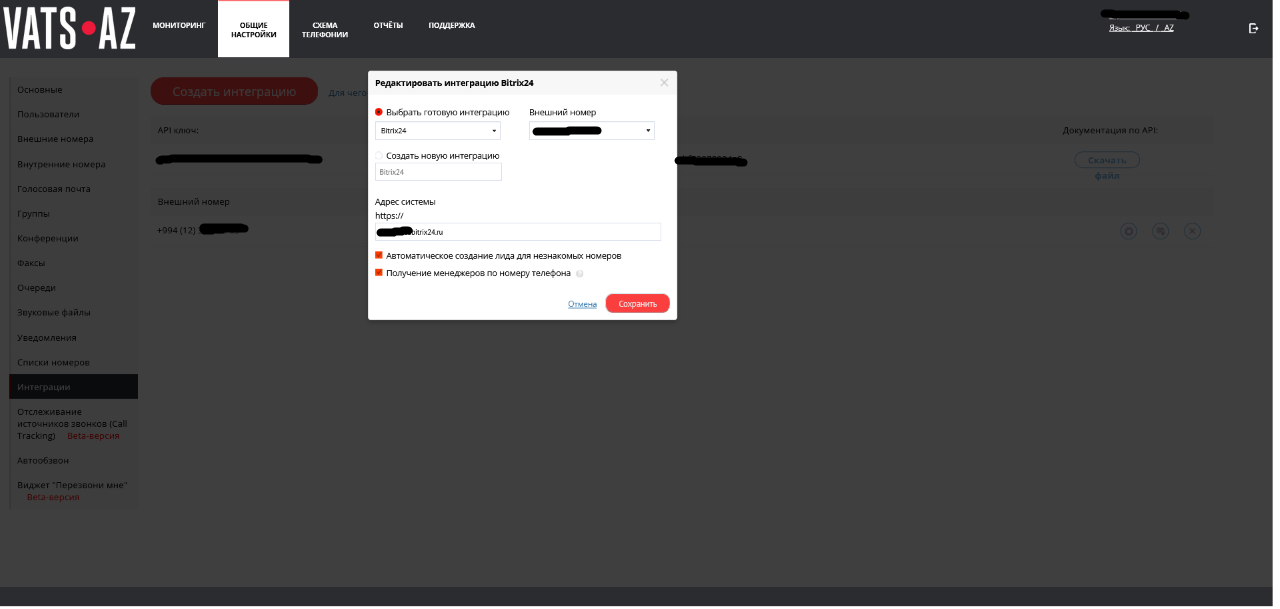Click the Отмена link
Viewport: 1280px width, 609px height.
[582, 304]
